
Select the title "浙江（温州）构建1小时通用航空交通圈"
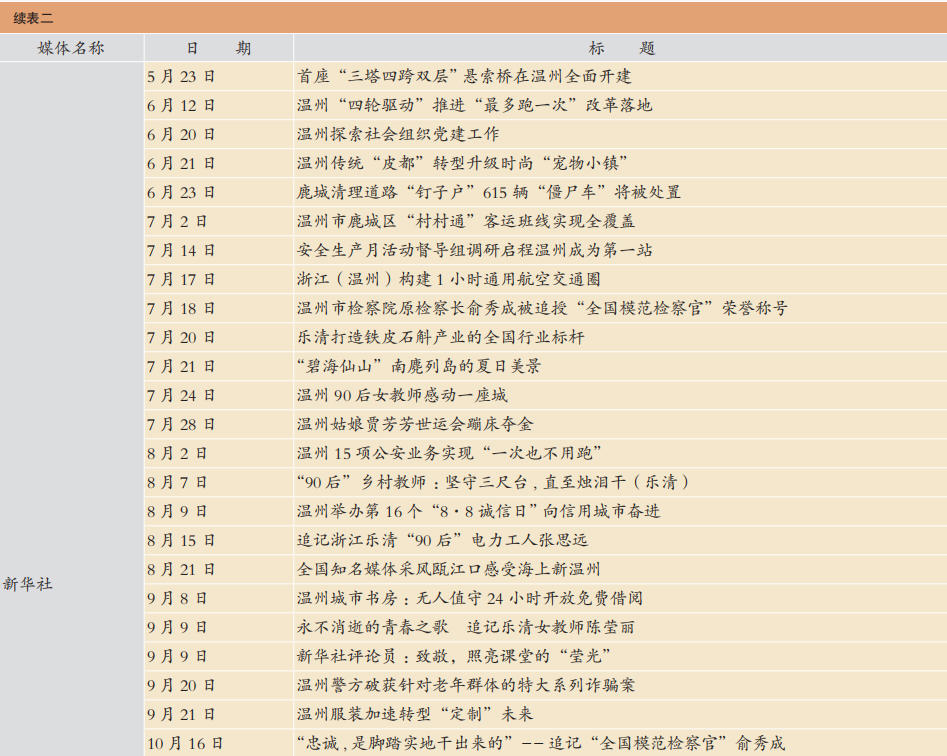click(x=449, y=279)
